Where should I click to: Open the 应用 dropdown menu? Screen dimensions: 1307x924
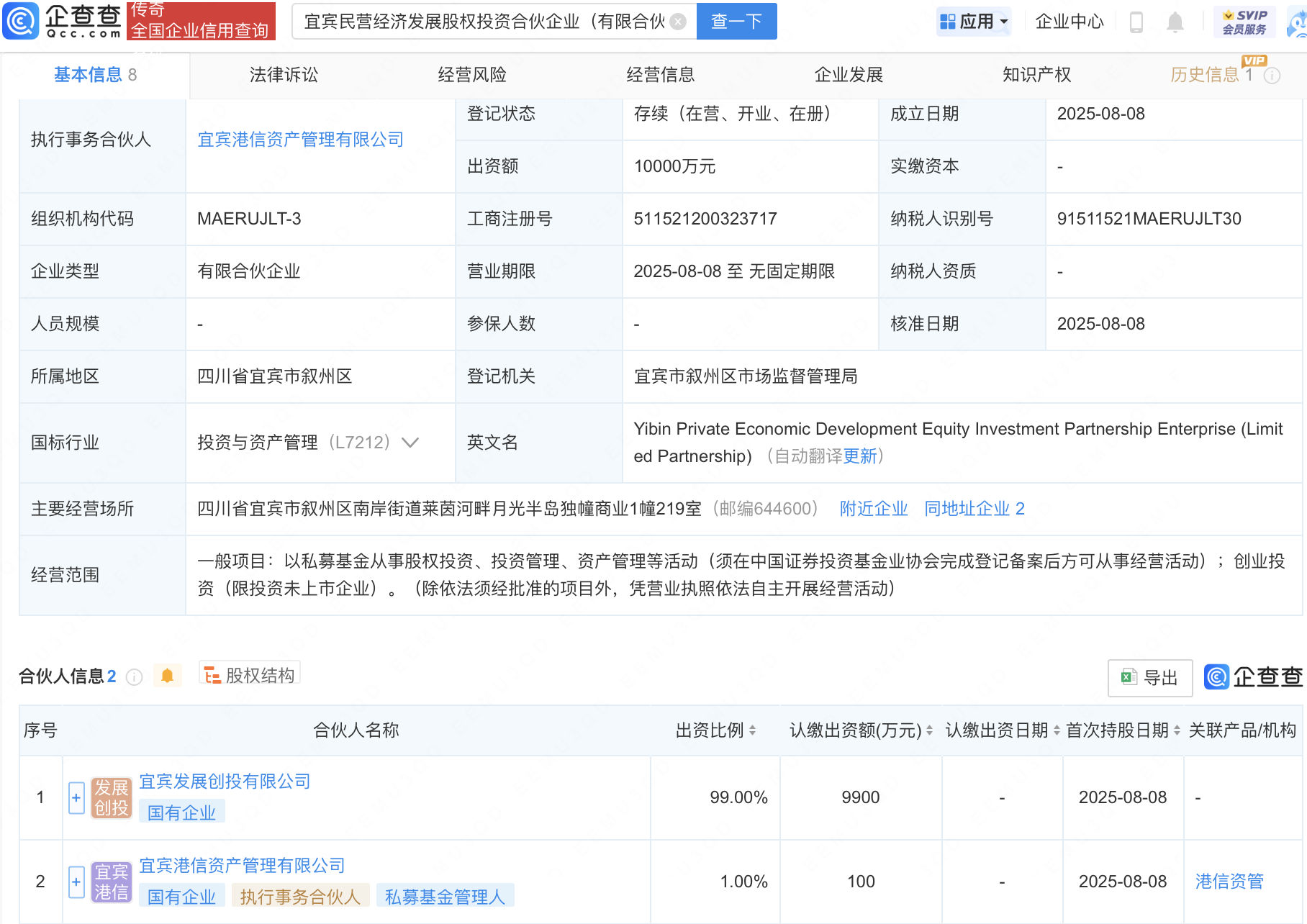(974, 22)
